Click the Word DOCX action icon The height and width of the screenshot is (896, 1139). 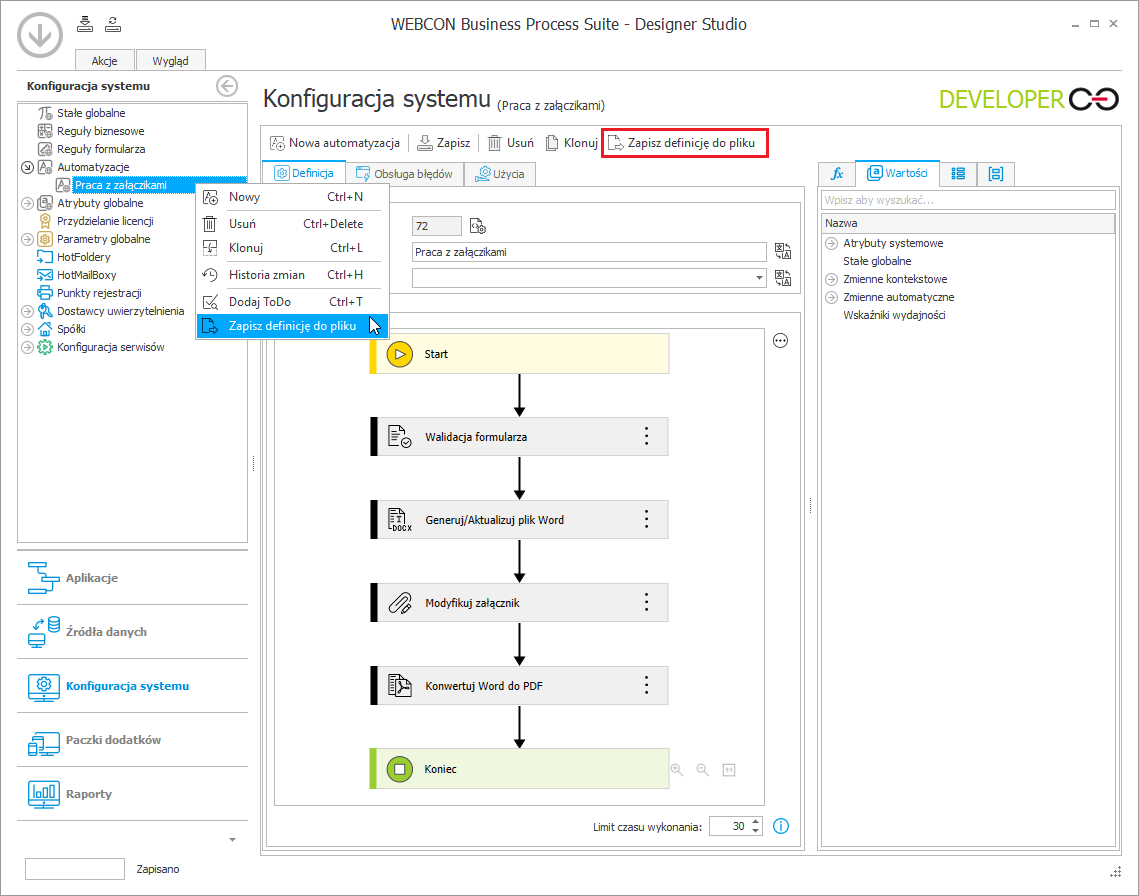point(400,520)
